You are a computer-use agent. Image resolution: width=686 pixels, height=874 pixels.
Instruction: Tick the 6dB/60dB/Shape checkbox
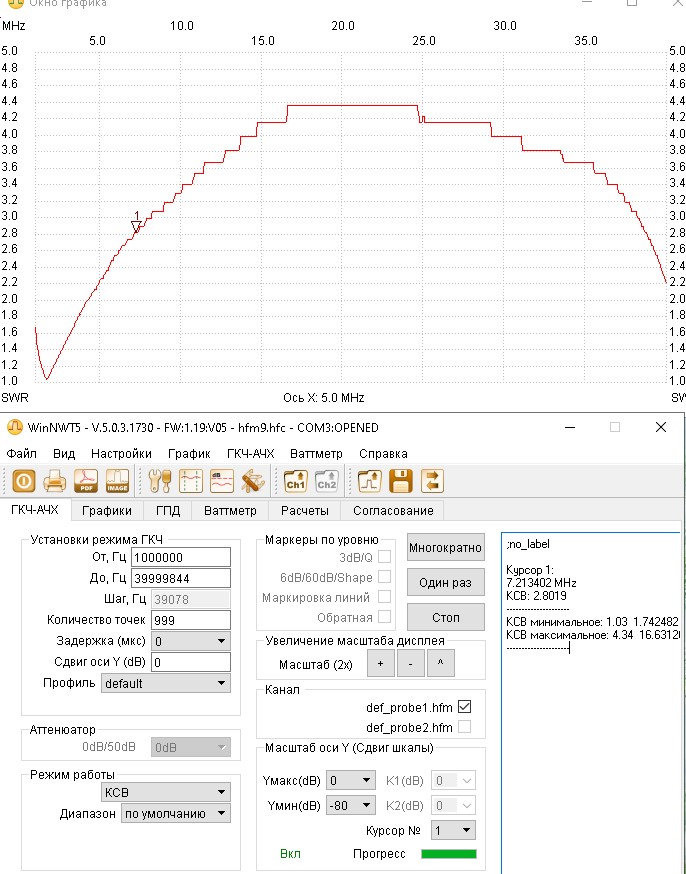click(384, 577)
